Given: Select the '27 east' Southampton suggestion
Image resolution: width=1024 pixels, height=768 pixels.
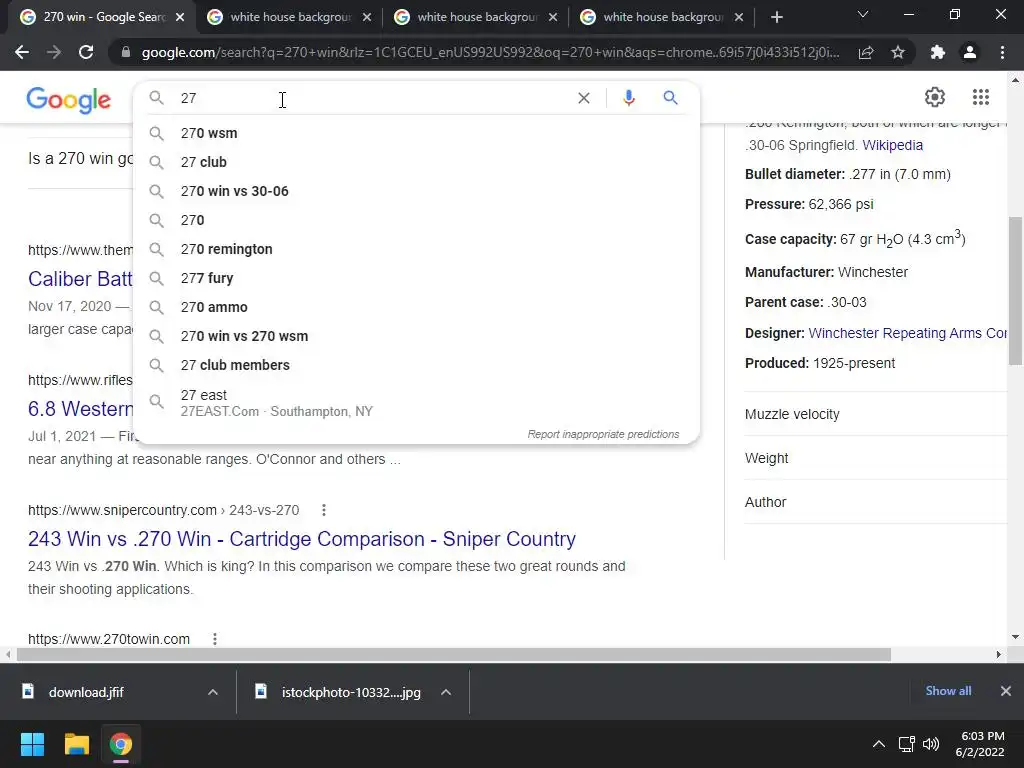Looking at the screenshot, I should point(416,402).
